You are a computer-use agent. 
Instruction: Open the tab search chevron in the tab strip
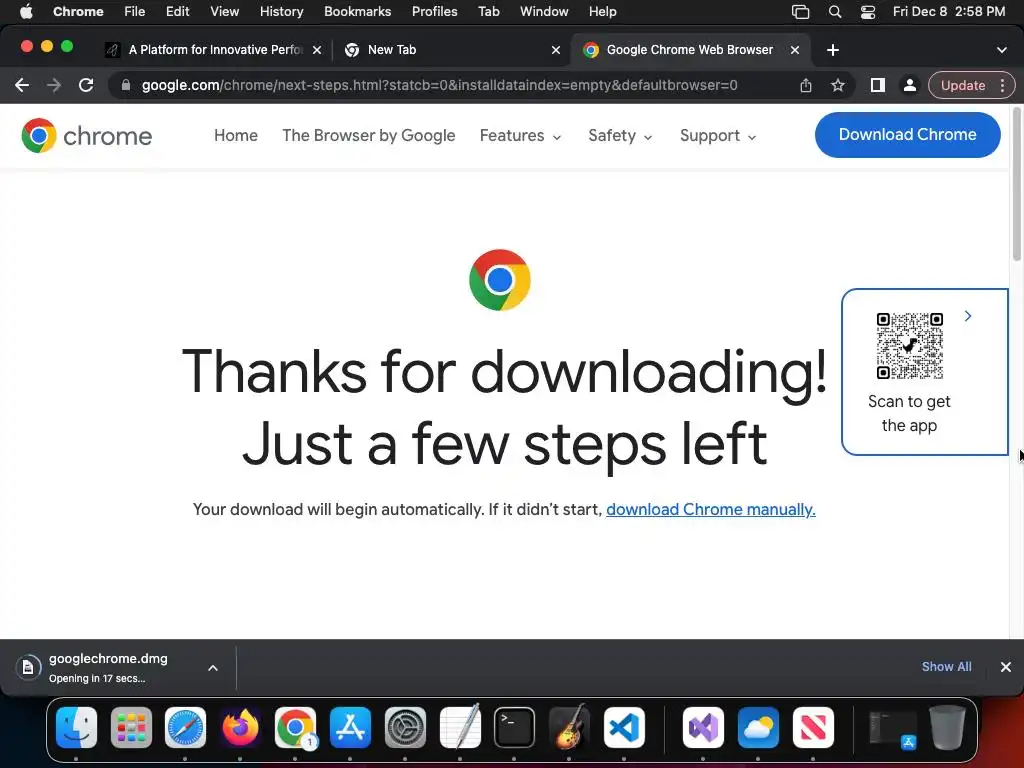tap(1002, 50)
